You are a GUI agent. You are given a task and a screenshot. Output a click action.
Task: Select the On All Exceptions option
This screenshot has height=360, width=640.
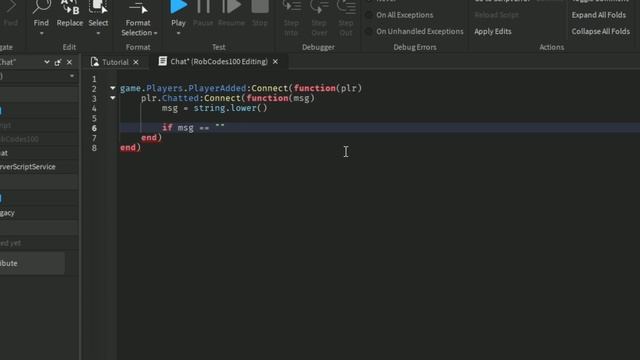399,15
